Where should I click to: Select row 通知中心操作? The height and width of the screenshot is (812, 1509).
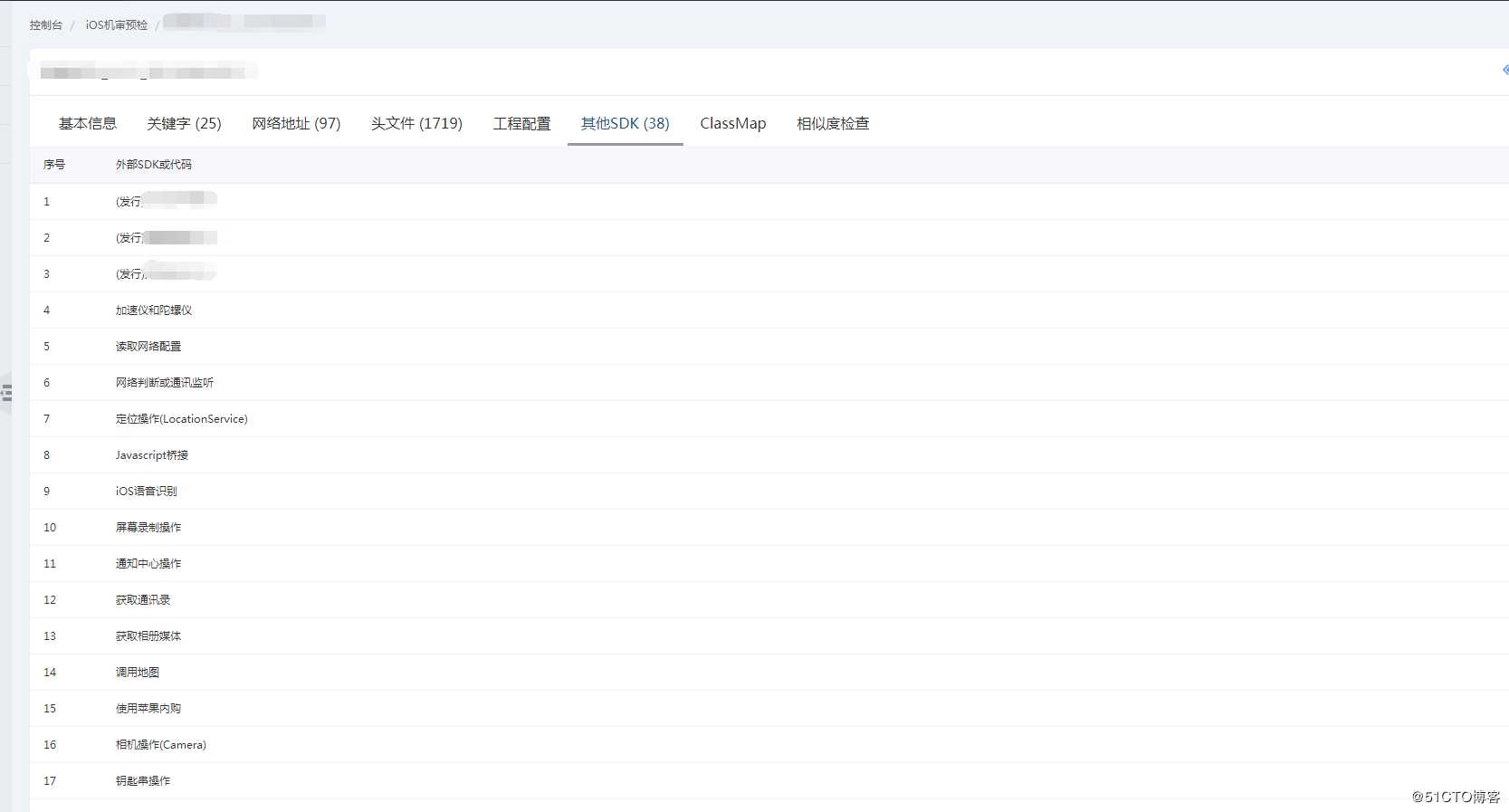point(769,564)
